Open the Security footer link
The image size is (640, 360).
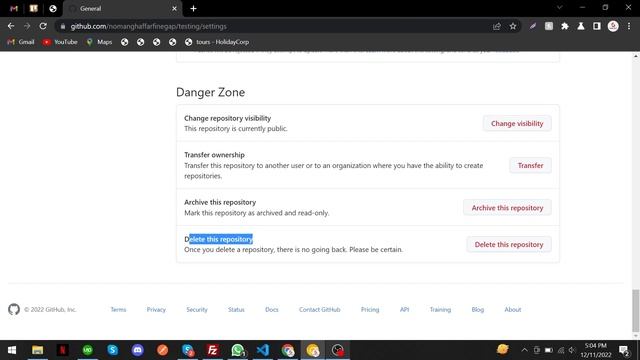point(197,309)
